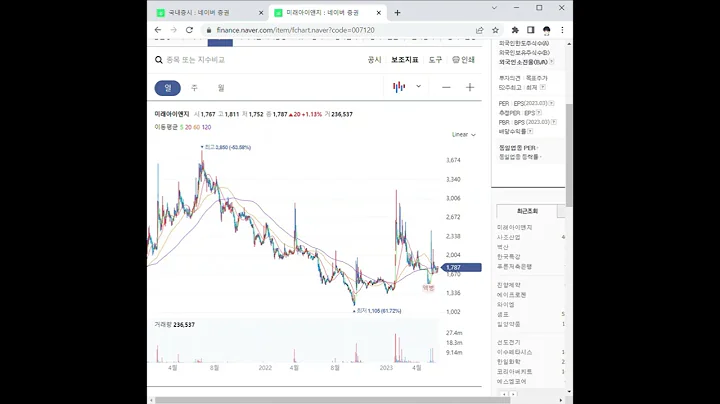This screenshot has height=404, width=720.
Task: Click the help icon next to 외국인소진율
Action: (551, 62)
